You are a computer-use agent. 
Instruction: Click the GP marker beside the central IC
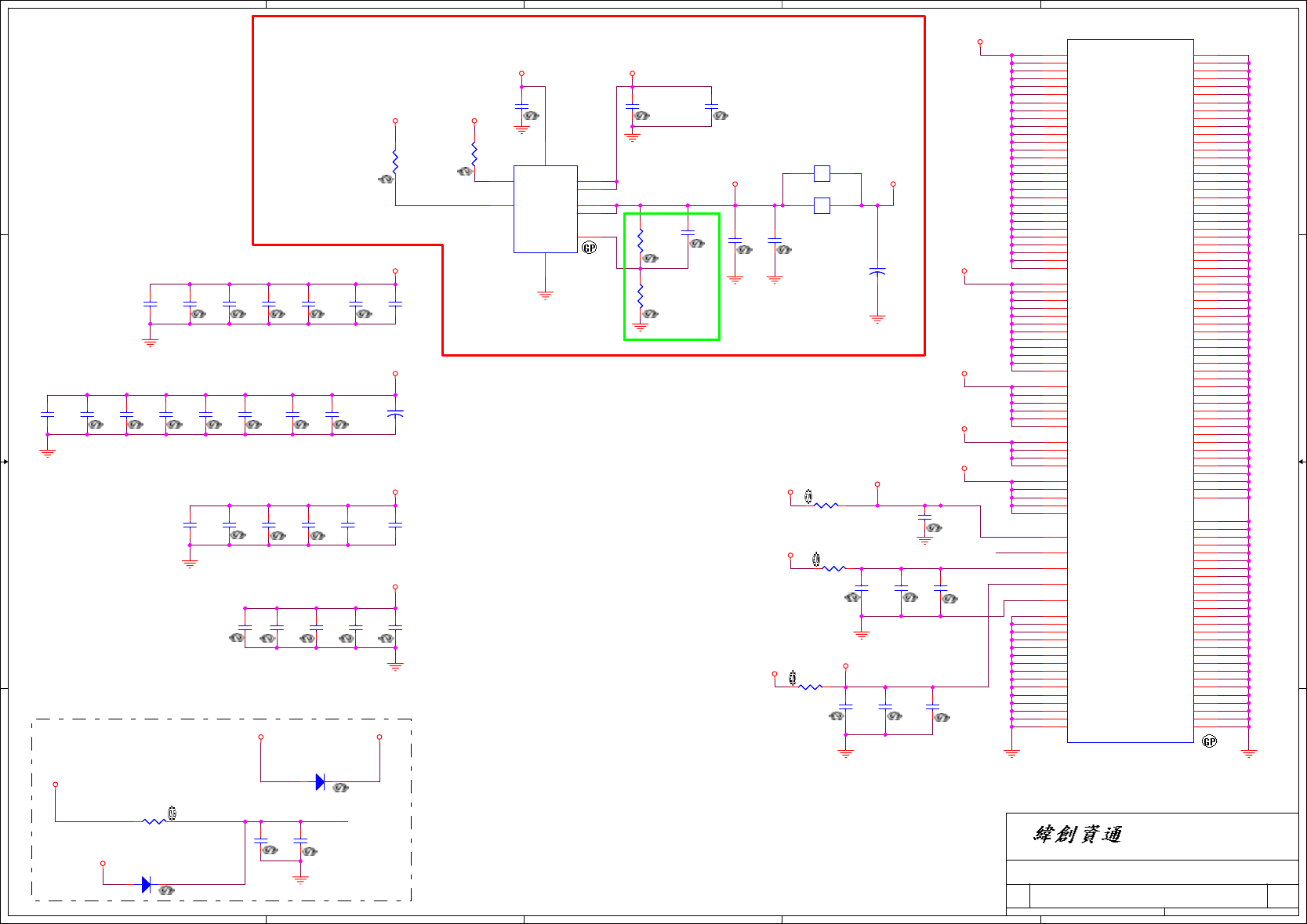click(590, 248)
